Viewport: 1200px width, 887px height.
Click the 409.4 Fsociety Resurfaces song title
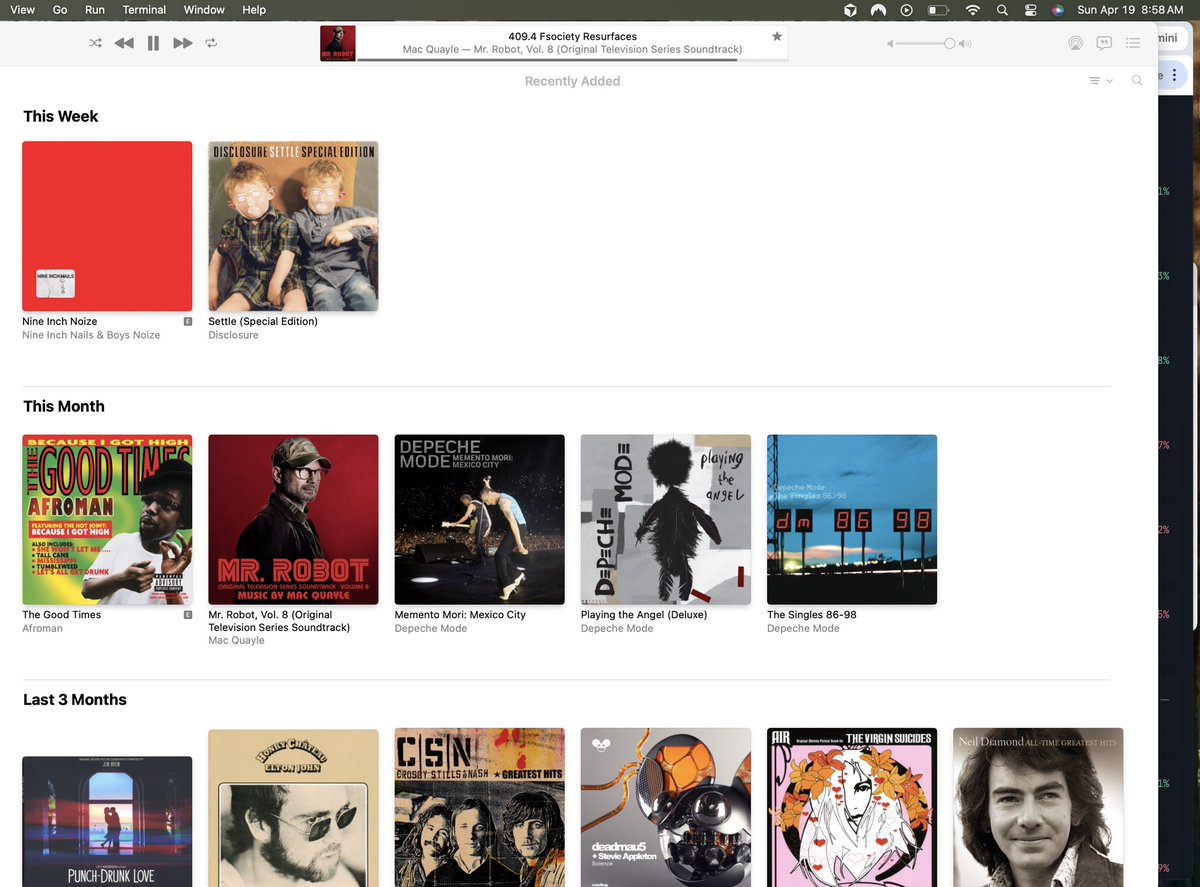tap(572, 36)
